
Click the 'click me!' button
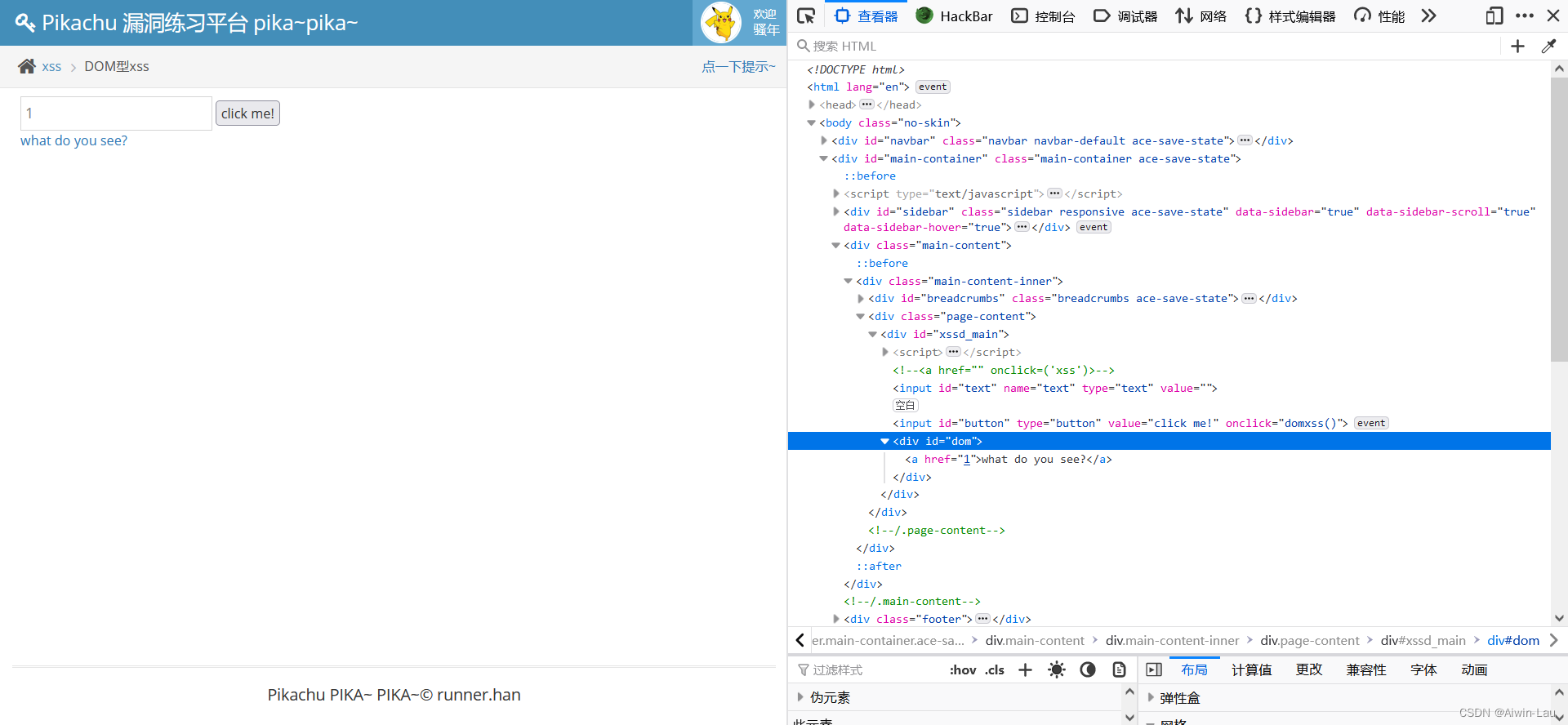point(247,113)
